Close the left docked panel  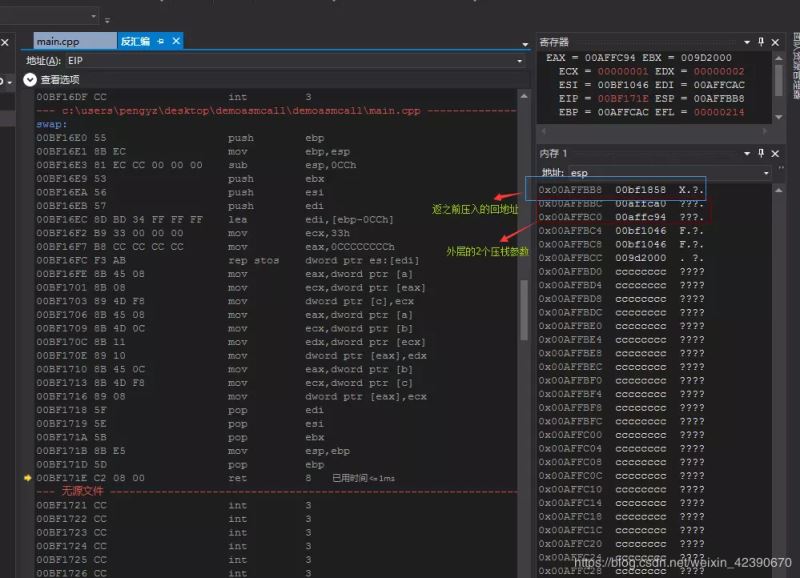(x=5, y=42)
